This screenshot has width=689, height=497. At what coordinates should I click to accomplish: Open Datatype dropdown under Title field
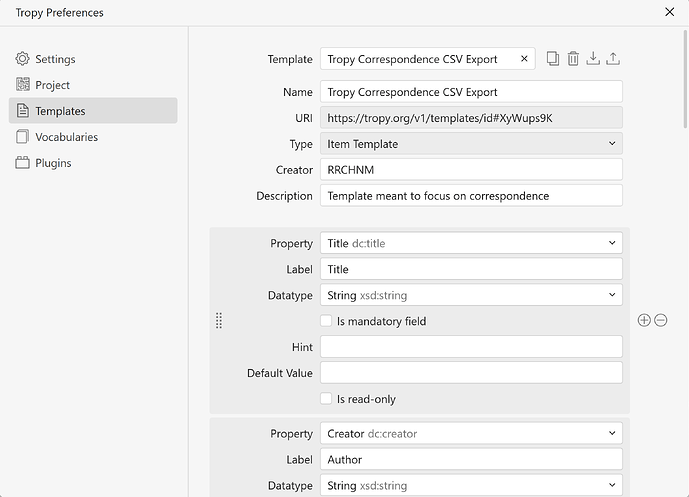pyautogui.click(x=471, y=295)
